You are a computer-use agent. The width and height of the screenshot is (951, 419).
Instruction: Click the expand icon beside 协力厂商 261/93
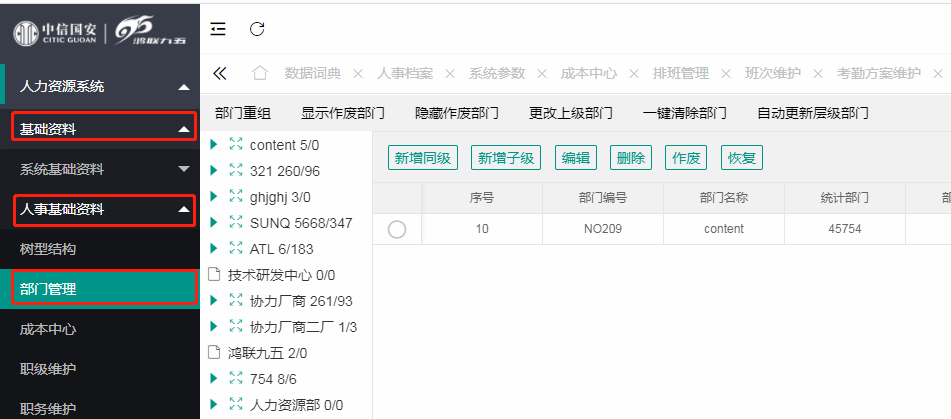coord(235,301)
